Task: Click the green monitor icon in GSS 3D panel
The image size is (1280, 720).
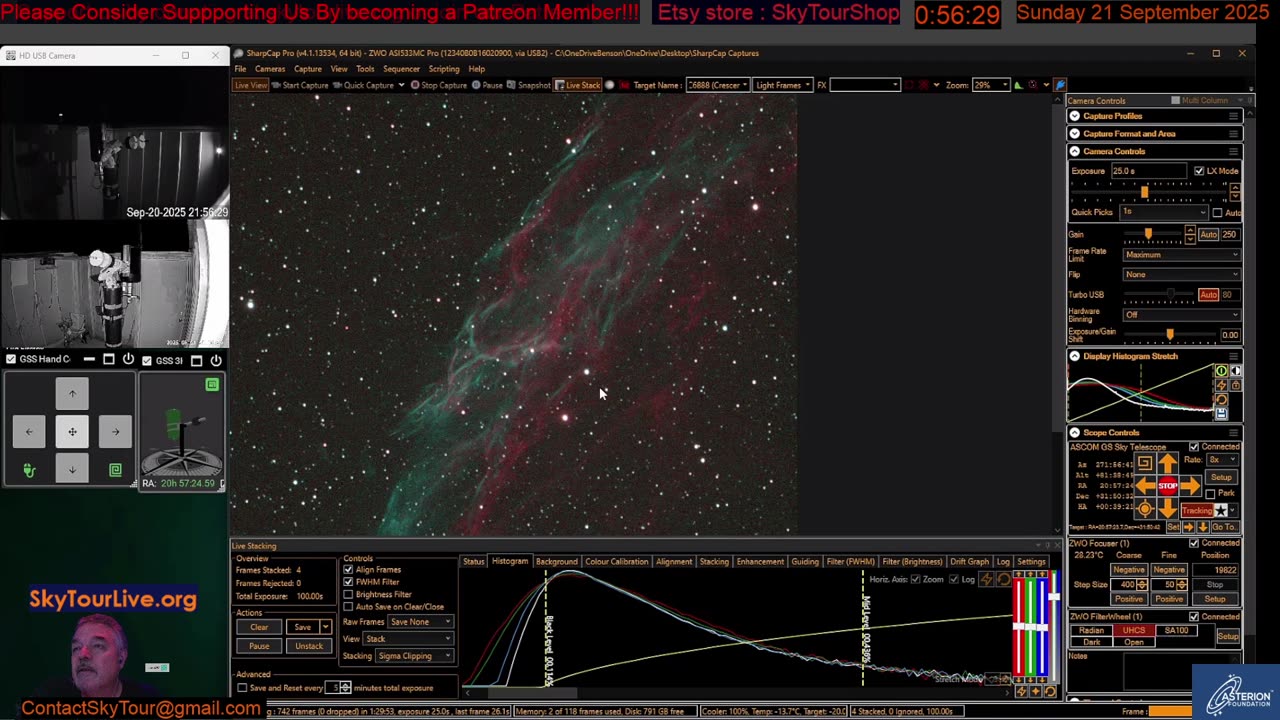Action: pyautogui.click(x=212, y=385)
